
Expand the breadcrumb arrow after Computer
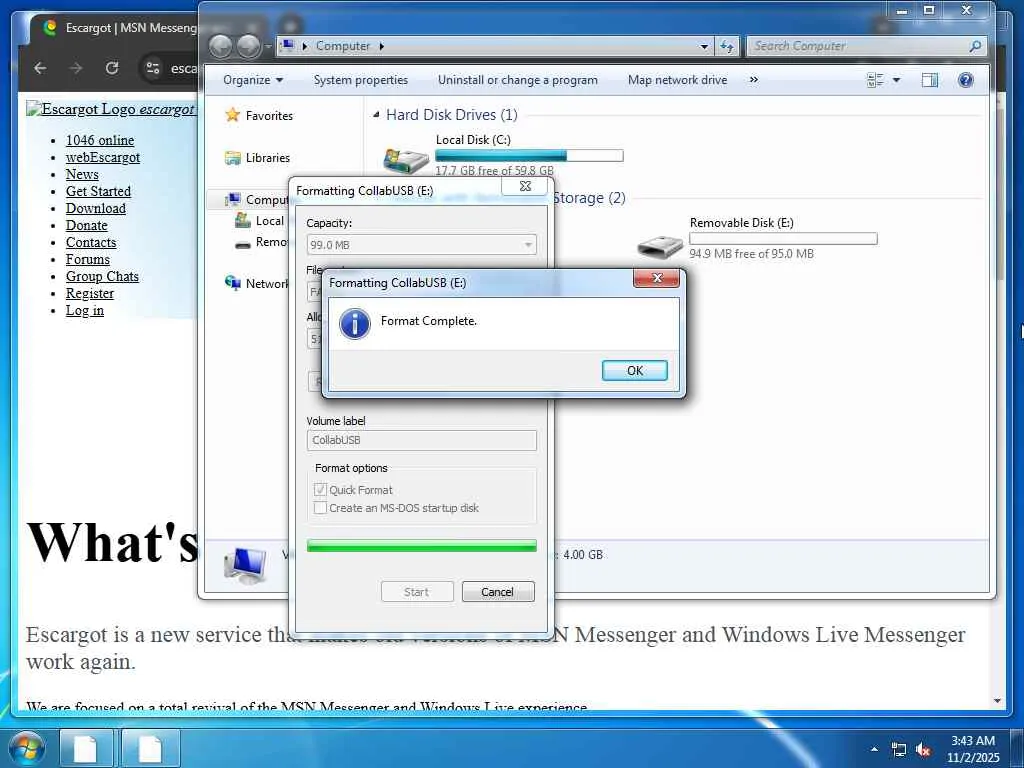coord(381,46)
